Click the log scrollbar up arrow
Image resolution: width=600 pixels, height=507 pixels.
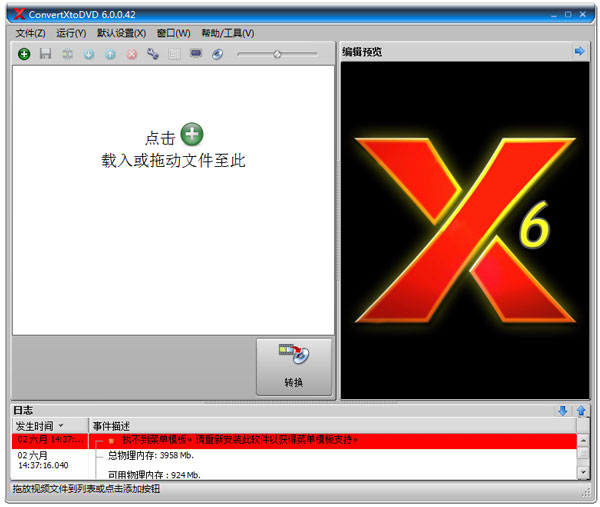[583, 440]
